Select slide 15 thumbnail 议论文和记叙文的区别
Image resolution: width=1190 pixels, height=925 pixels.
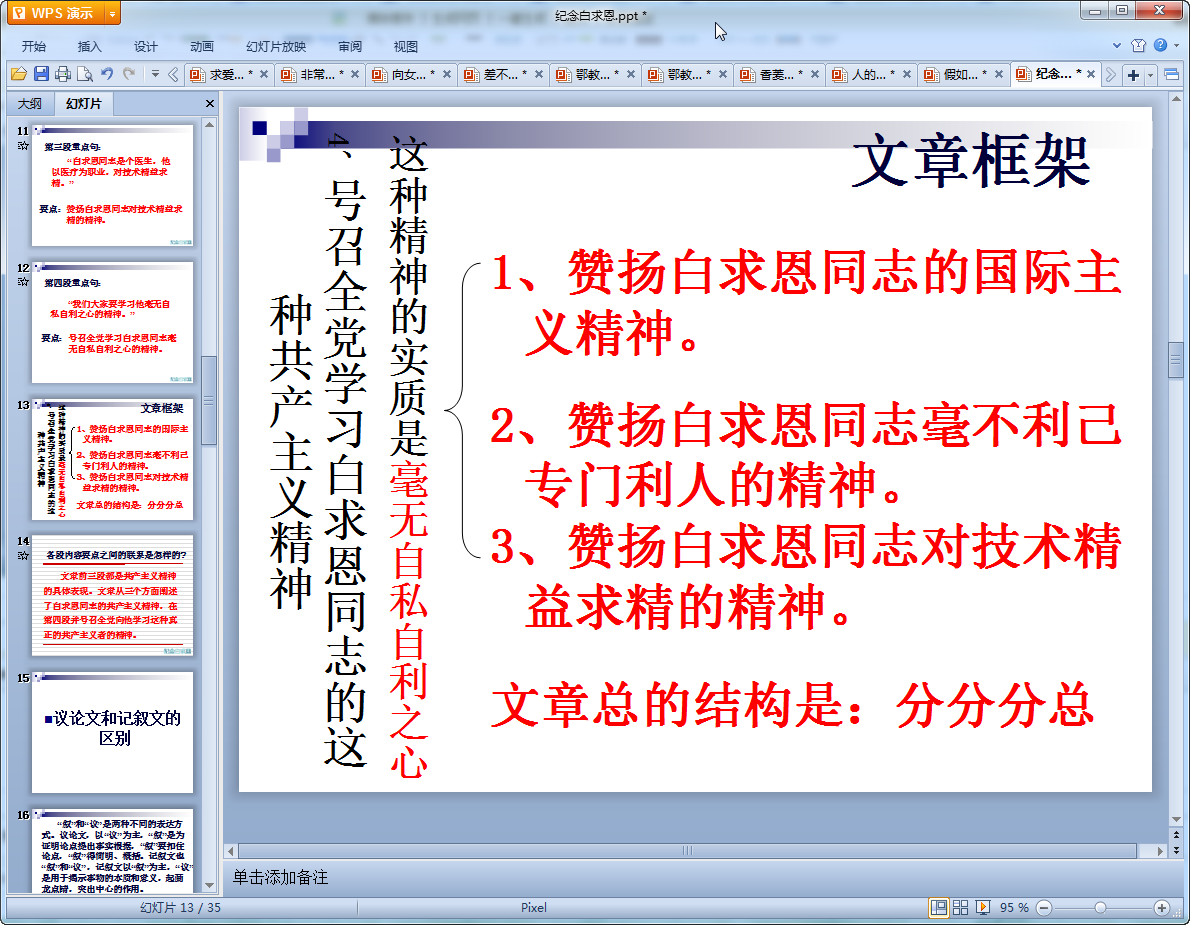point(112,732)
